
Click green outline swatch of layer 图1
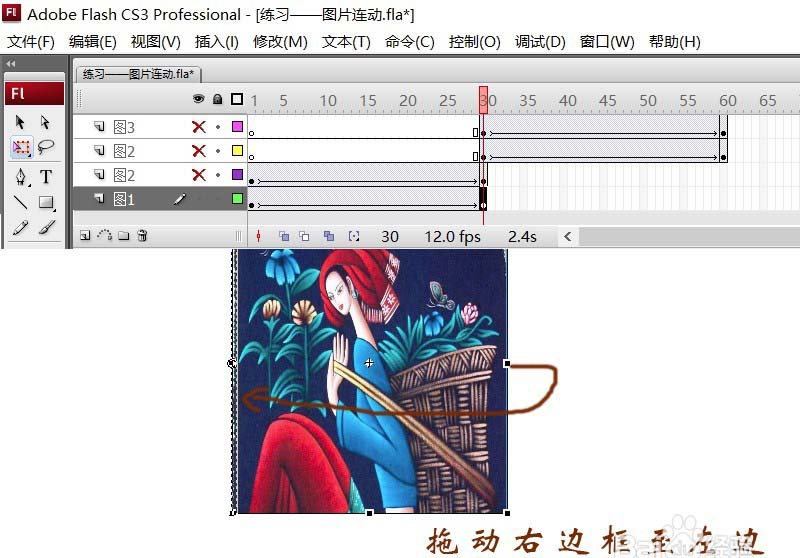(x=237, y=198)
